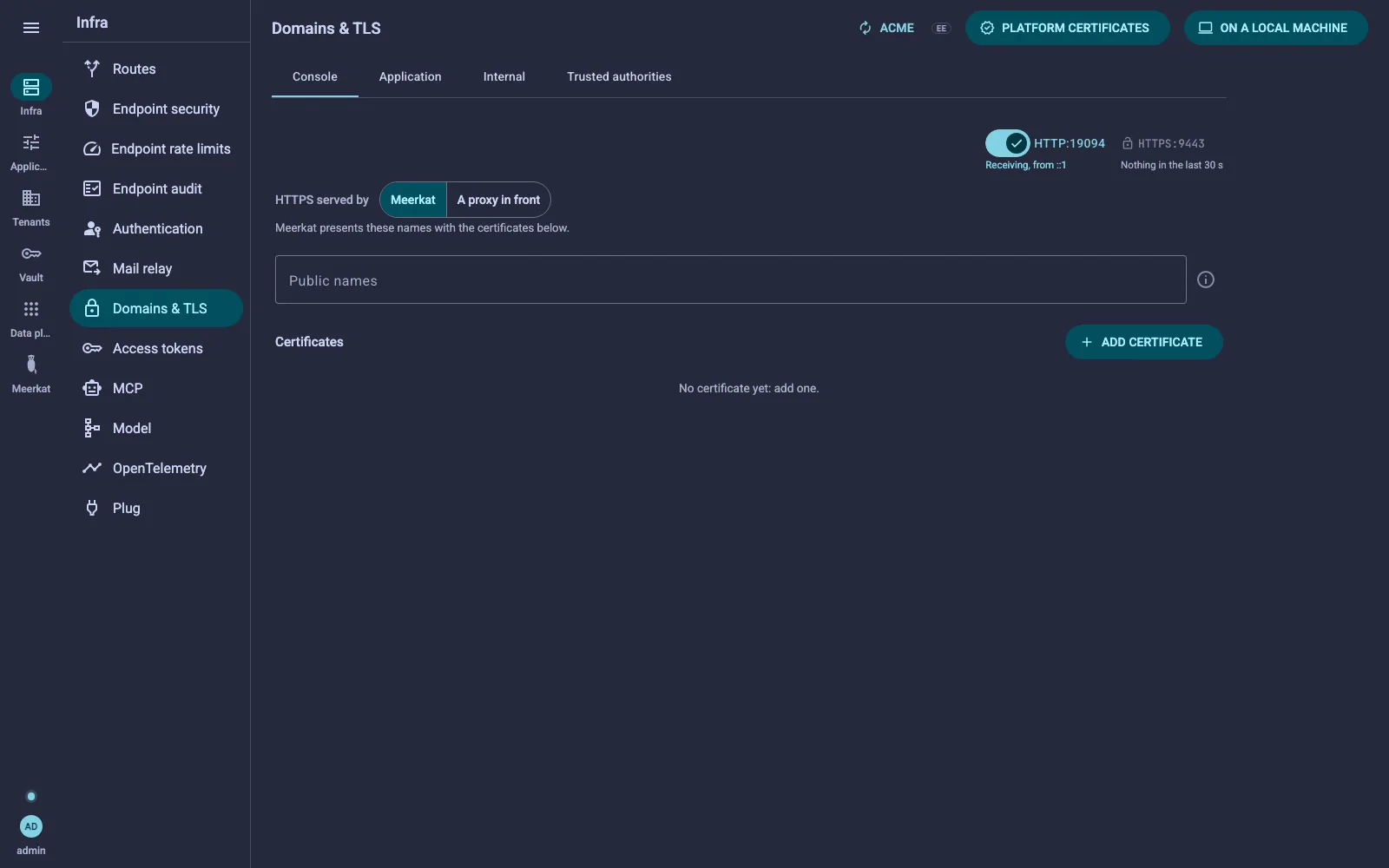Switch to the Console tab
Screen dimensions: 1389x868
pos(315,76)
